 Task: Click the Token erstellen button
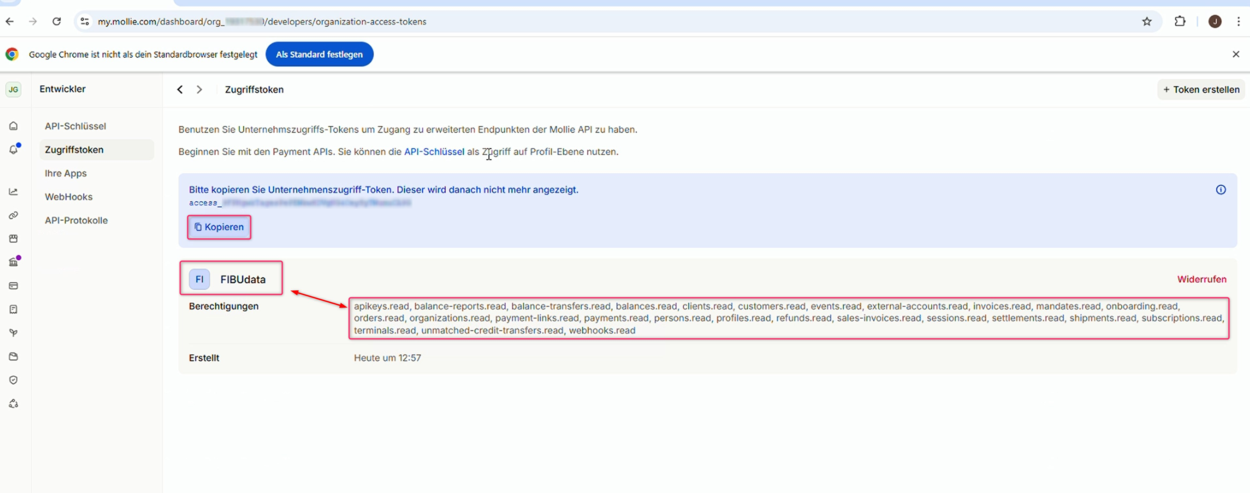[1201, 90]
